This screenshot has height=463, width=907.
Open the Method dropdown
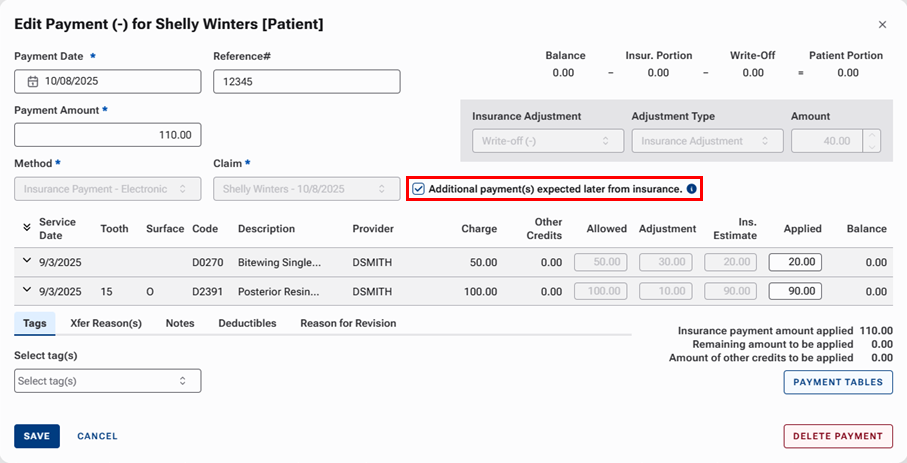pos(107,188)
